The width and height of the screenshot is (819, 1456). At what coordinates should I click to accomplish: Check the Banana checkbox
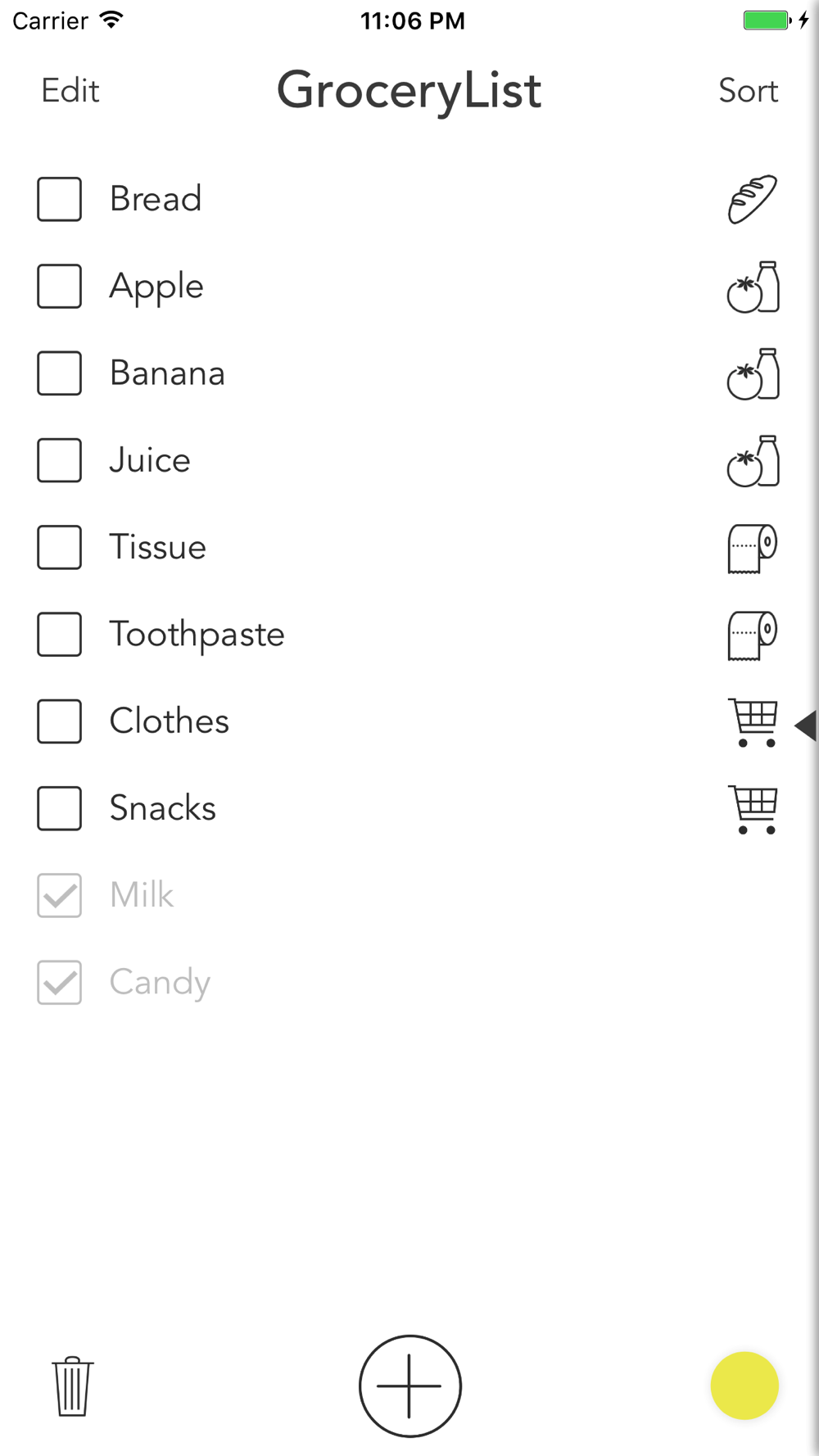tap(59, 373)
